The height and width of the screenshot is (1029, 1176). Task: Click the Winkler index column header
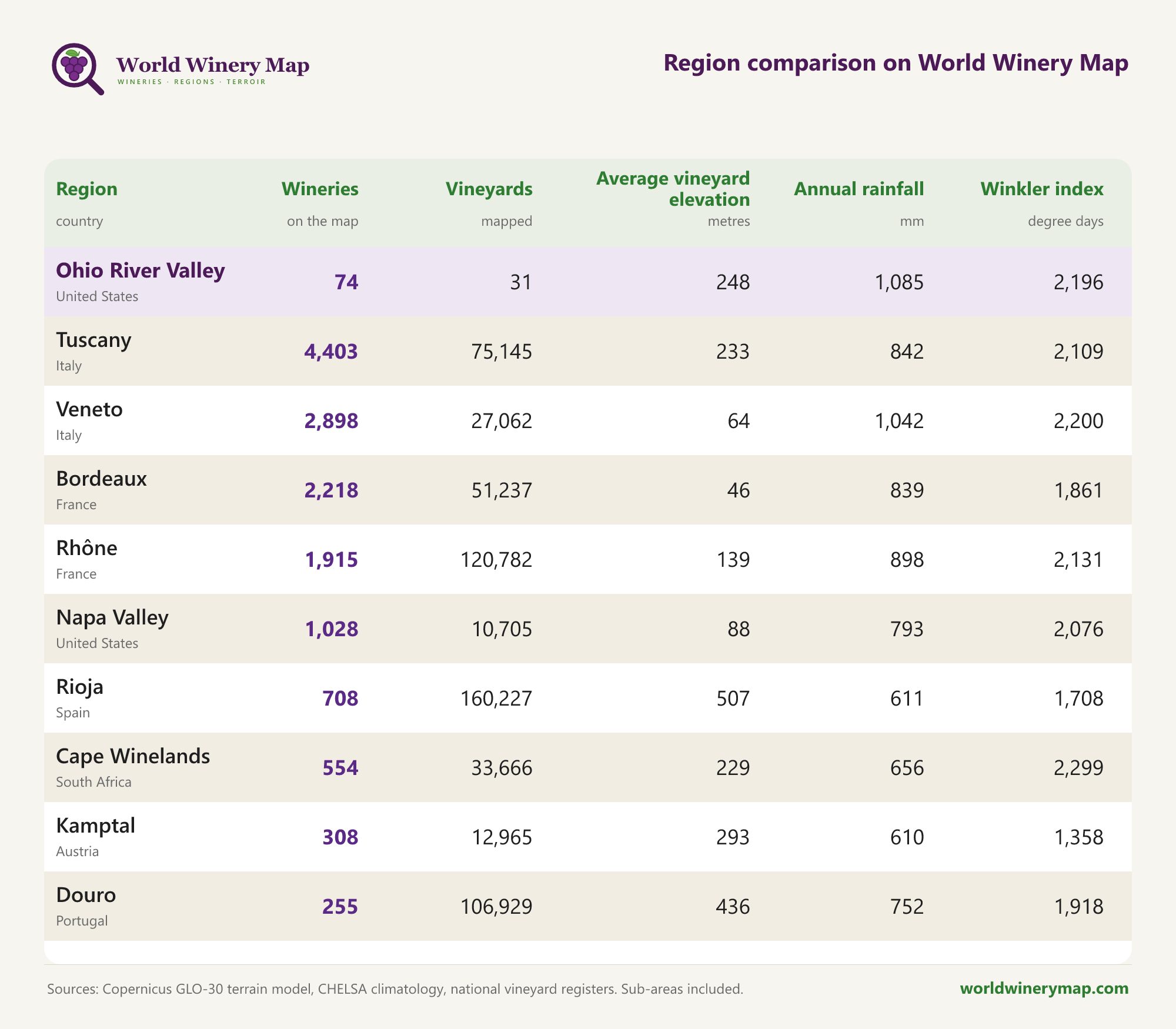pyautogui.click(x=1042, y=189)
